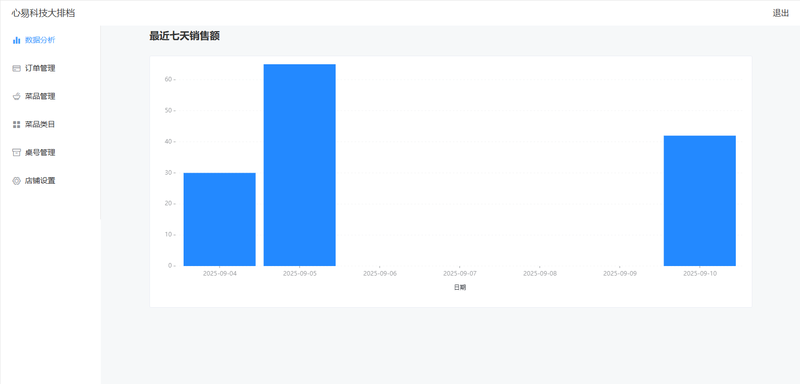Click the 心易科技大排档 title
This screenshot has height=384, width=800.
tap(43, 13)
